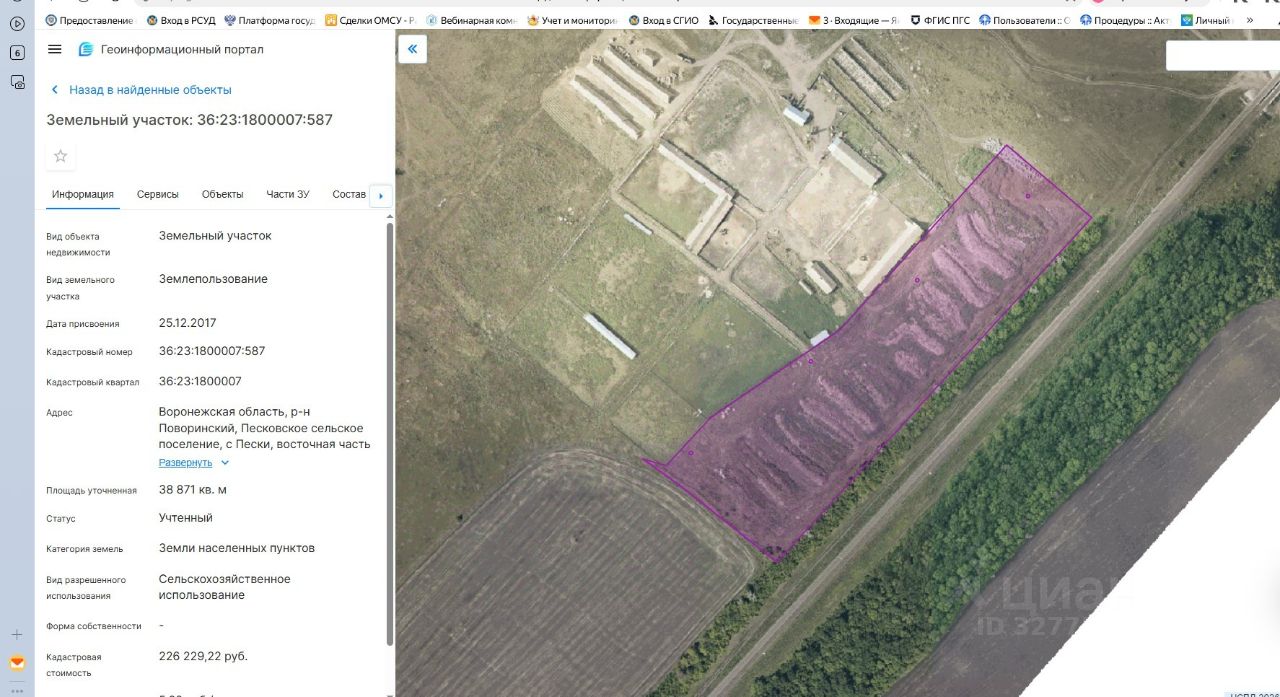
Task: Open the Платформа госуд bookmark
Action: pyautogui.click(x=269, y=20)
